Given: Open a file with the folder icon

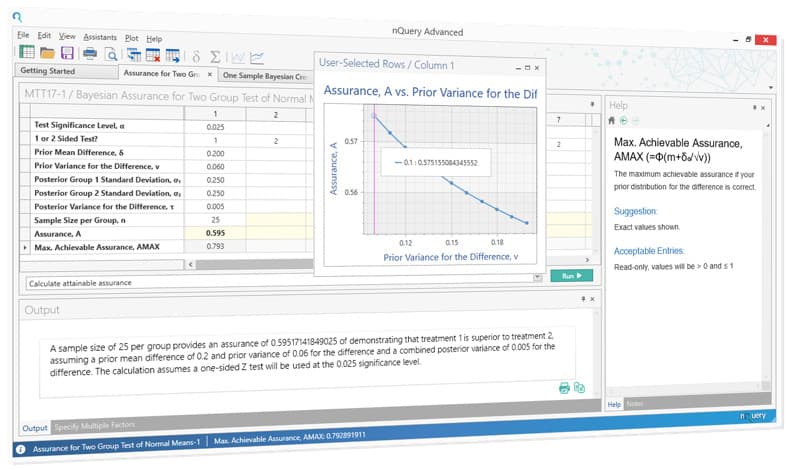Looking at the screenshot, I should click(47, 53).
